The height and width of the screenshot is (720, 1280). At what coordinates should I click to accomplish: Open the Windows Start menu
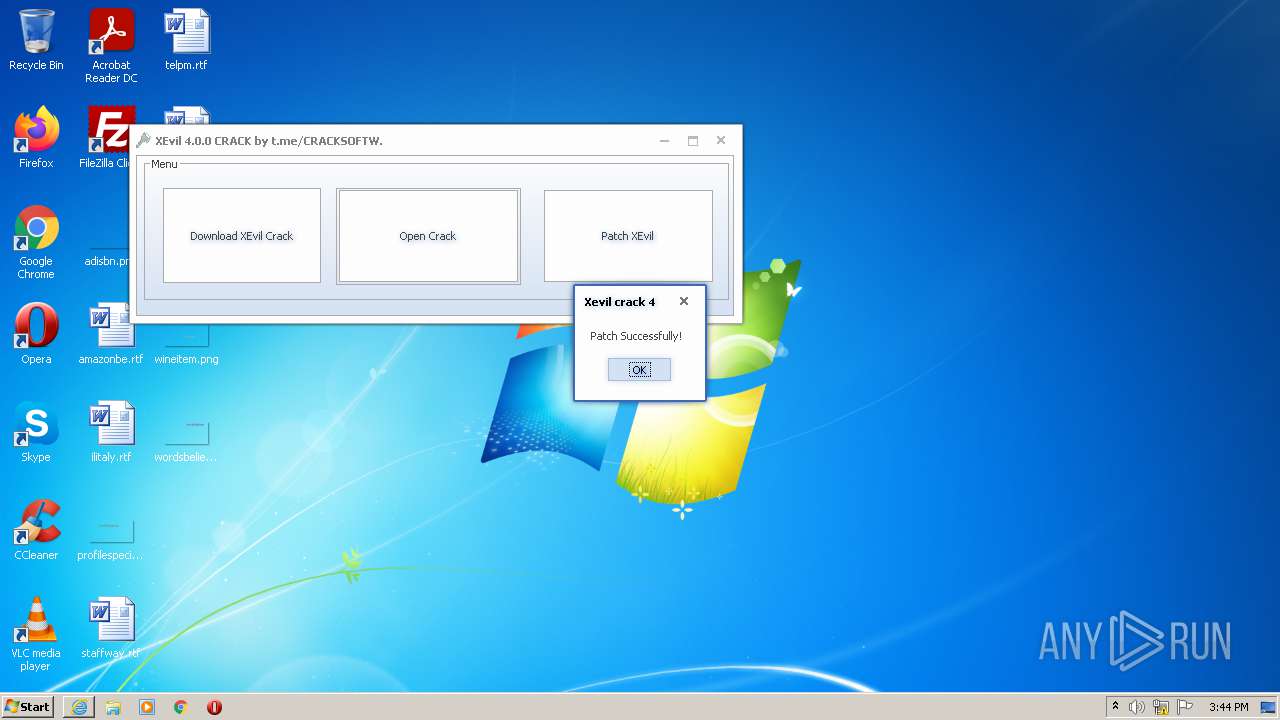27,706
